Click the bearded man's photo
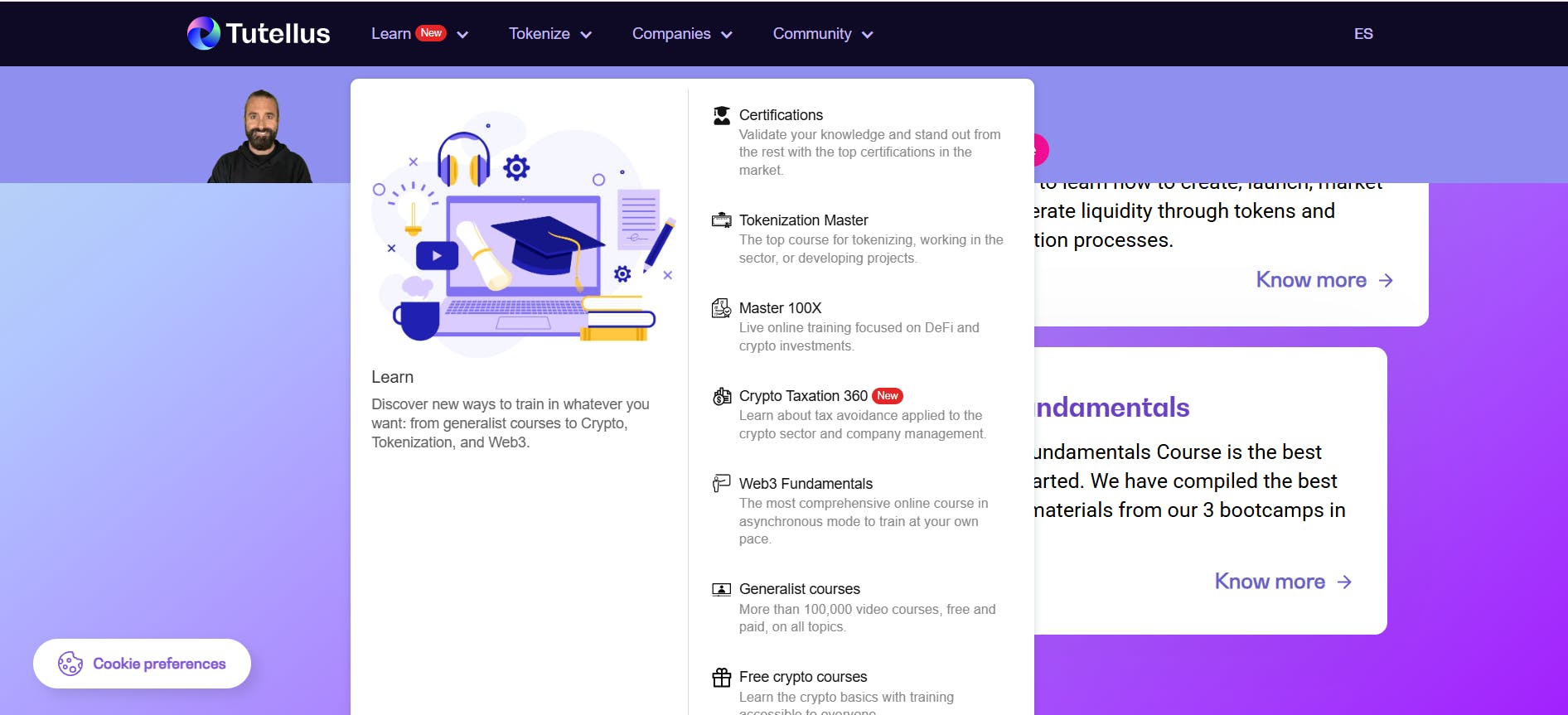Viewport: 1568px width, 715px height. pos(260,136)
